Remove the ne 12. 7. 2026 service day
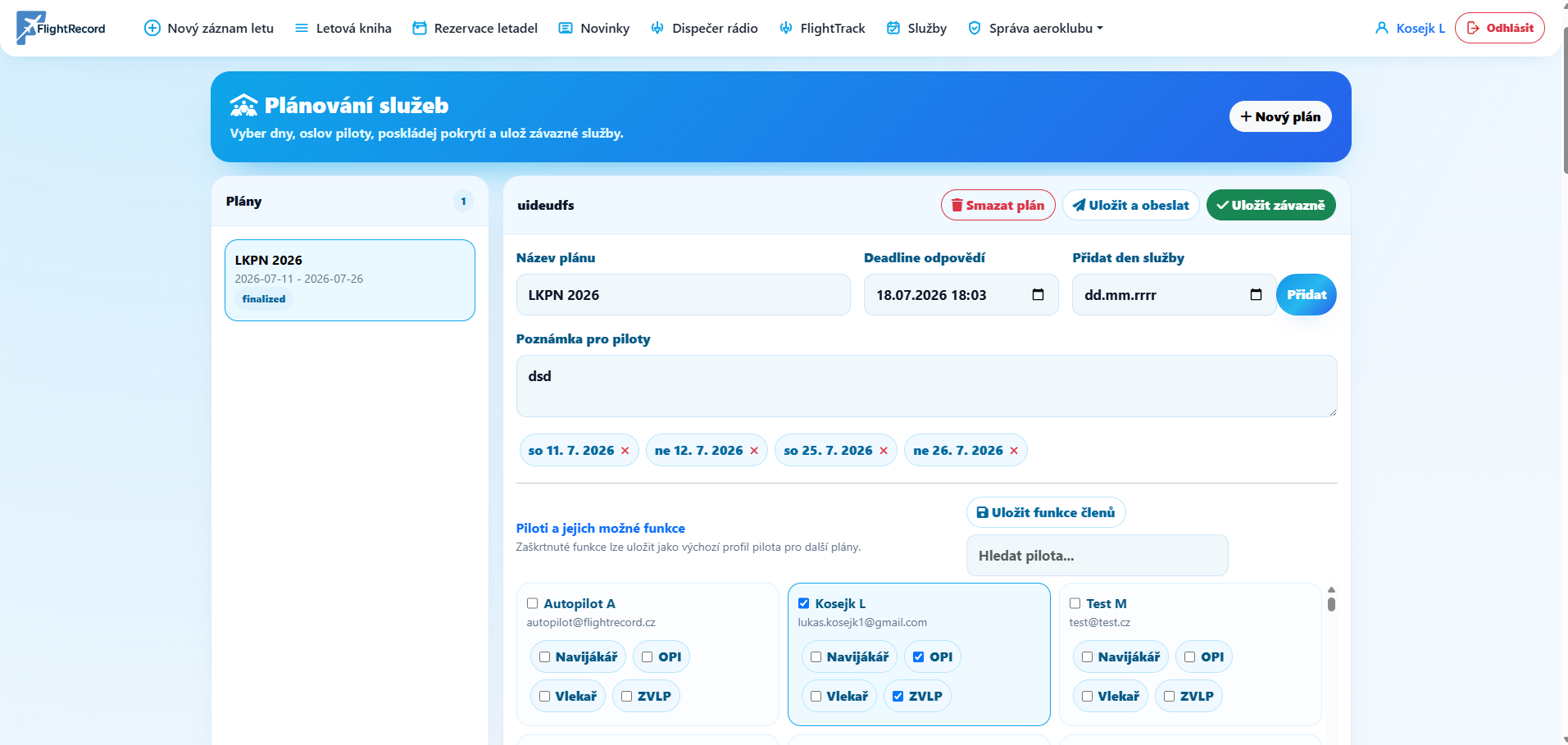The height and width of the screenshot is (745, 1568). pos(754,451)
